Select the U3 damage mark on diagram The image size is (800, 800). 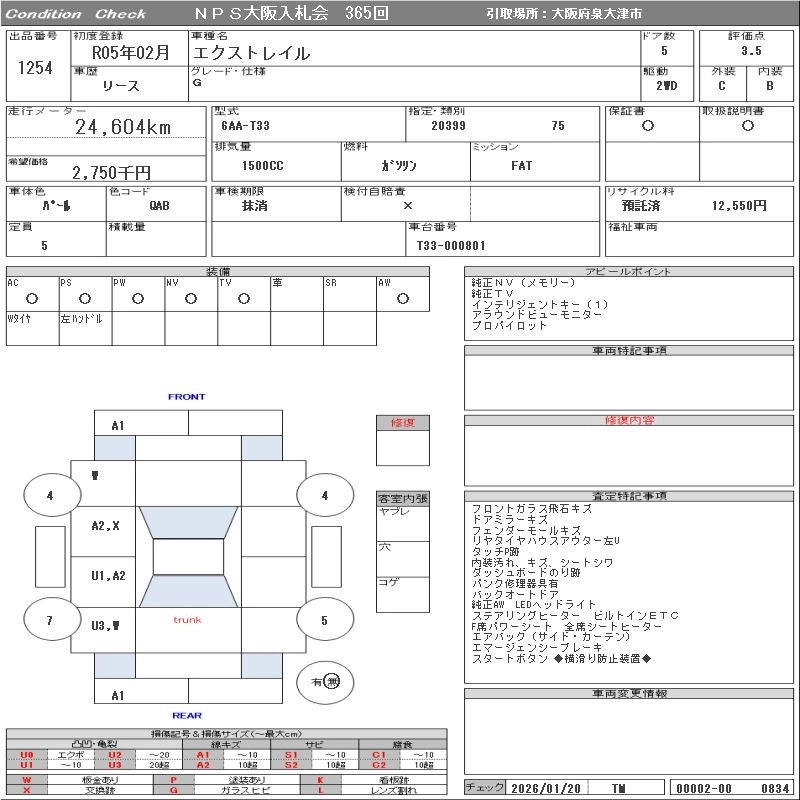point(105,626)
